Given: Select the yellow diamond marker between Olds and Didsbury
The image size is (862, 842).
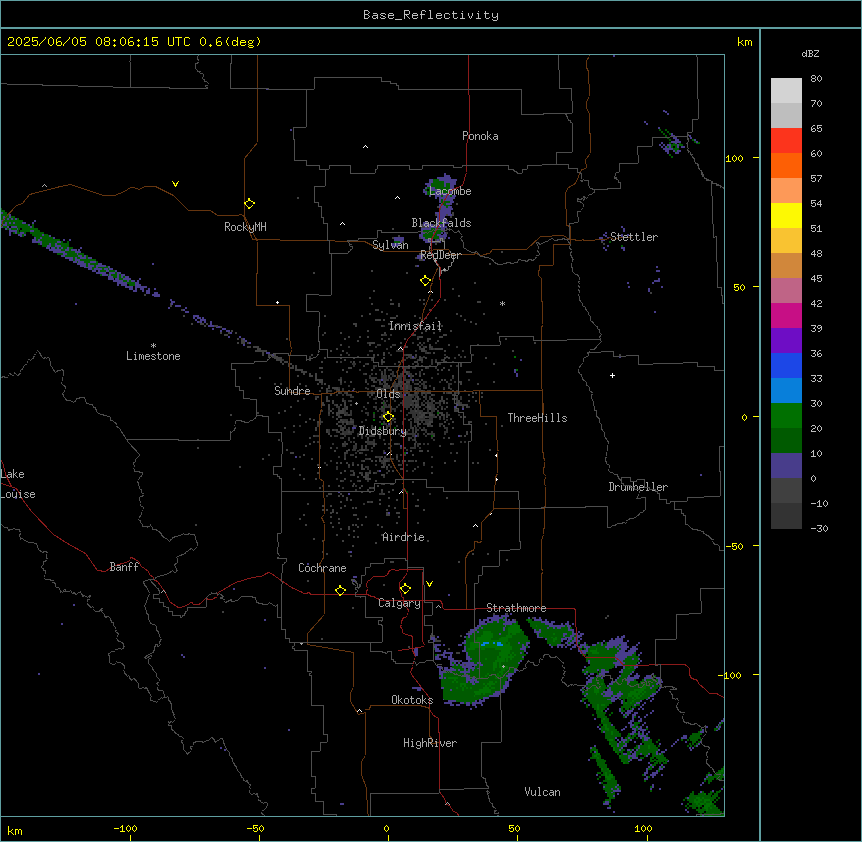Looking at the screenshot, I should click(388, 417).
